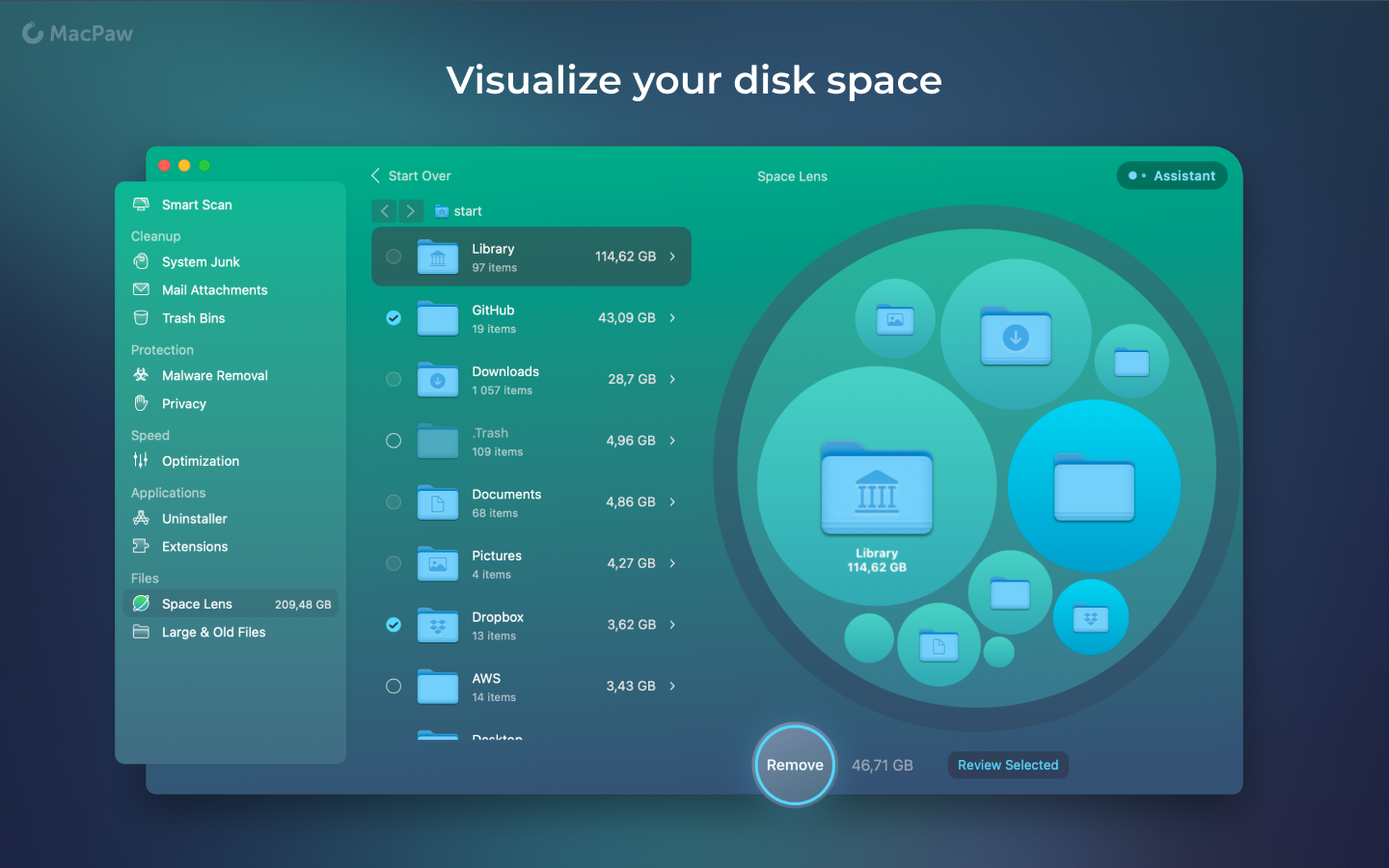
Task: Select the large Library bubble in the map
Action: (x=876, y=485)
